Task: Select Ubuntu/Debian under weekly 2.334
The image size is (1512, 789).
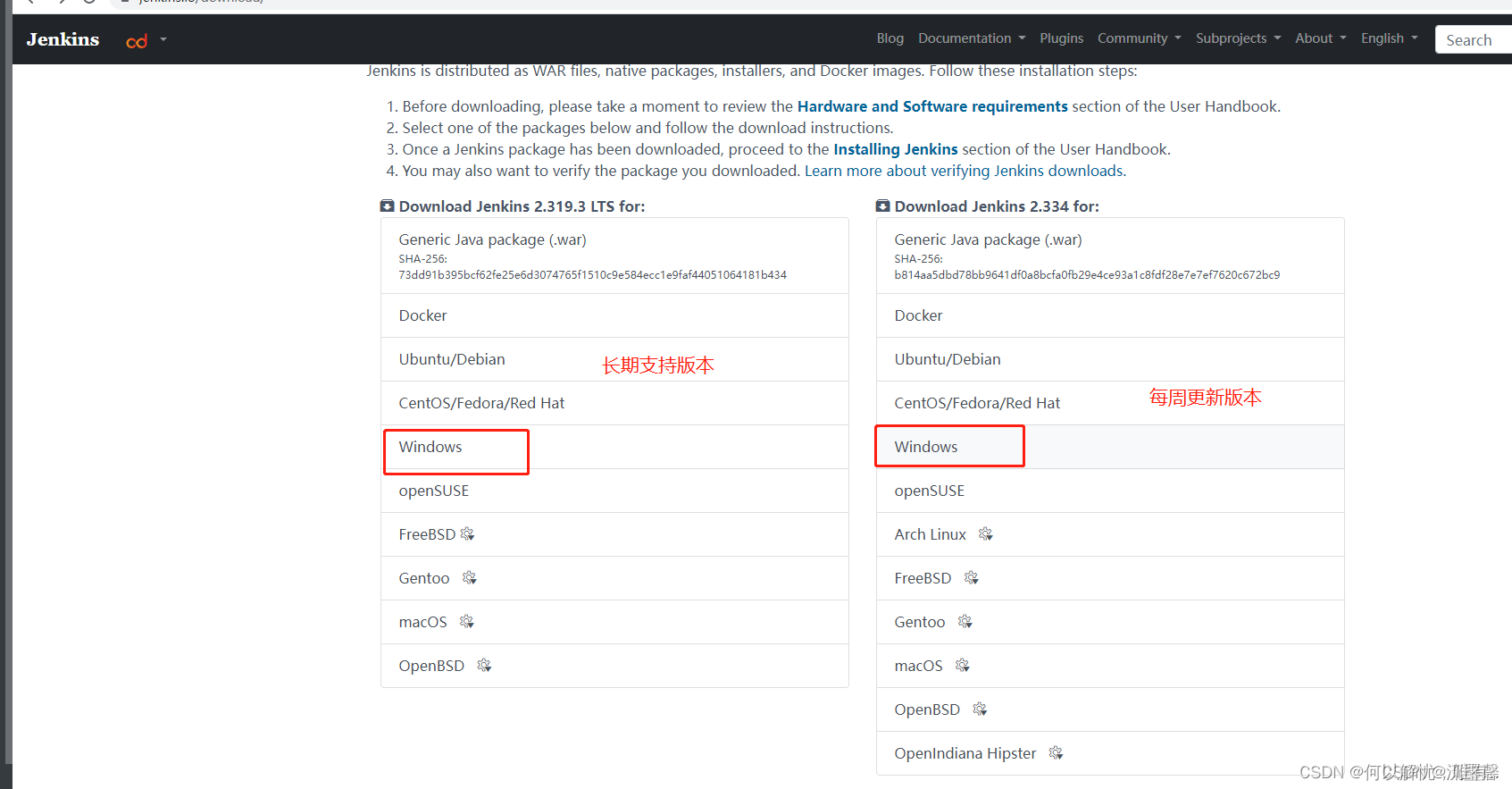Action: (1110, 359)
